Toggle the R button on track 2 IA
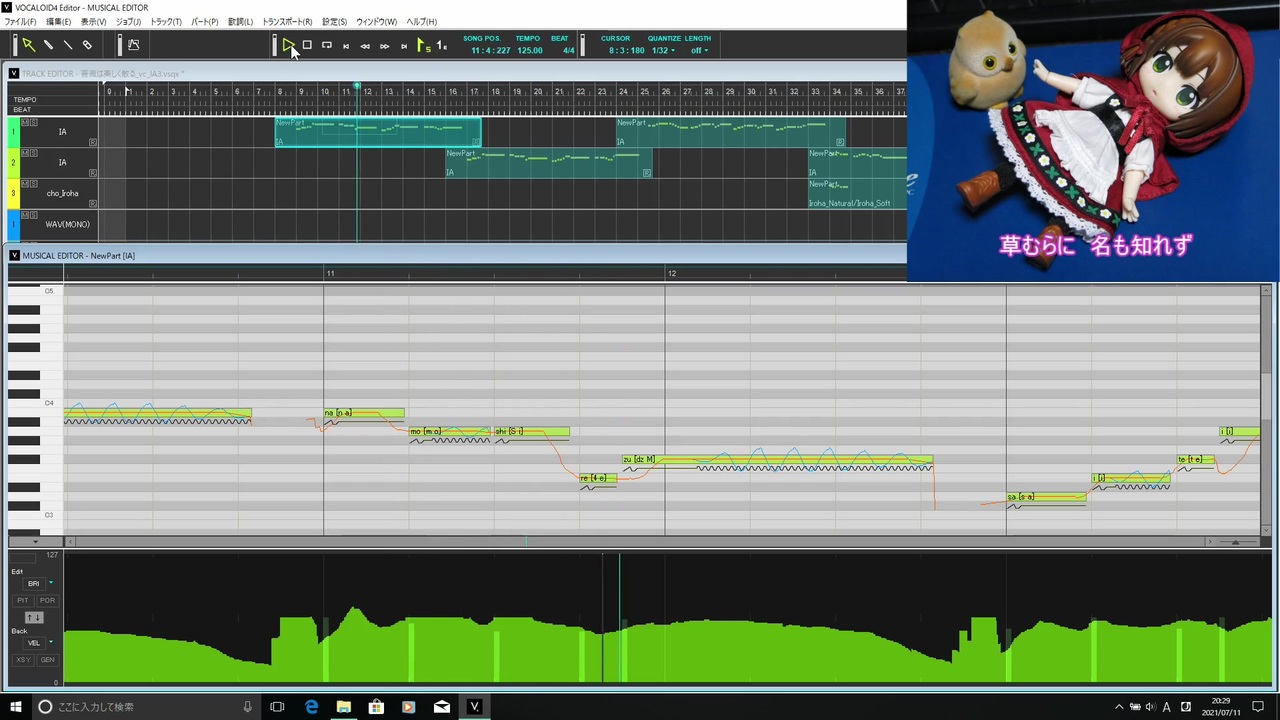This screenshot has width=1280, height=720. pyautogui.click(x=93, y=172)
